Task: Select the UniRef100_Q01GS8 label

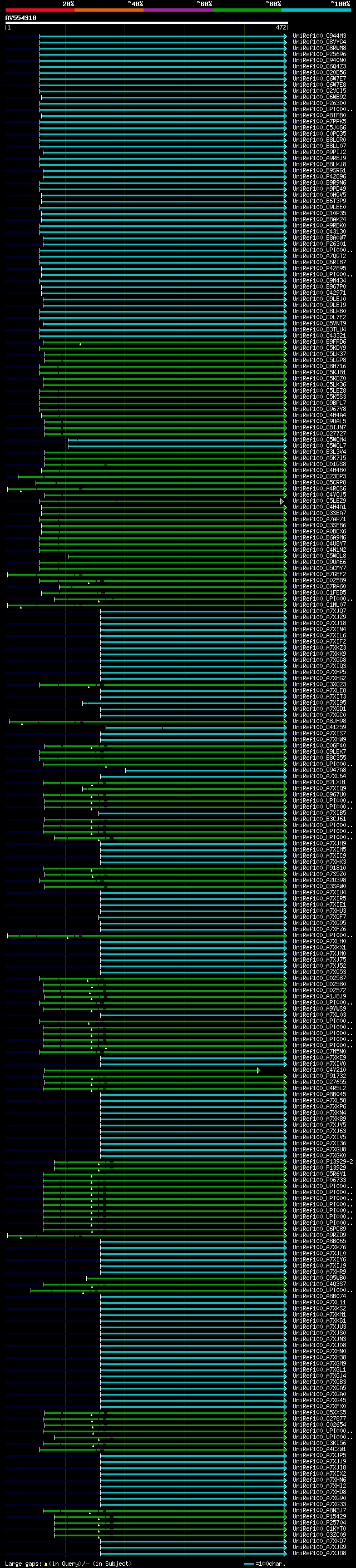Action: [x=319, y=464]
